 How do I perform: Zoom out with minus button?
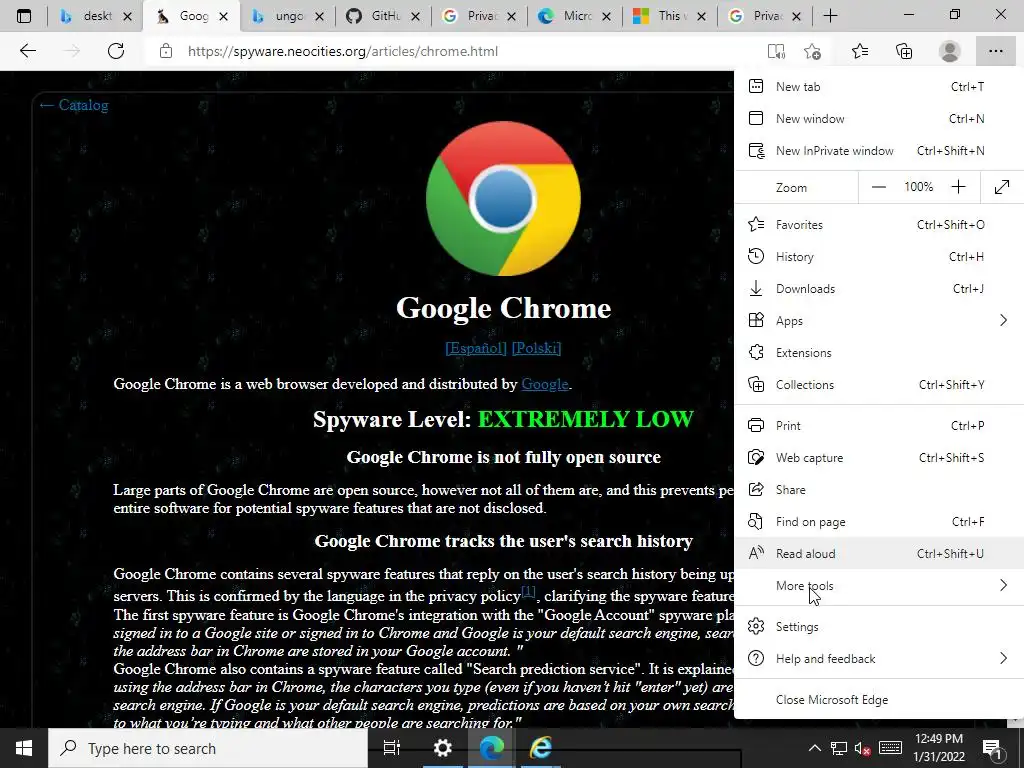click(879, 187)
